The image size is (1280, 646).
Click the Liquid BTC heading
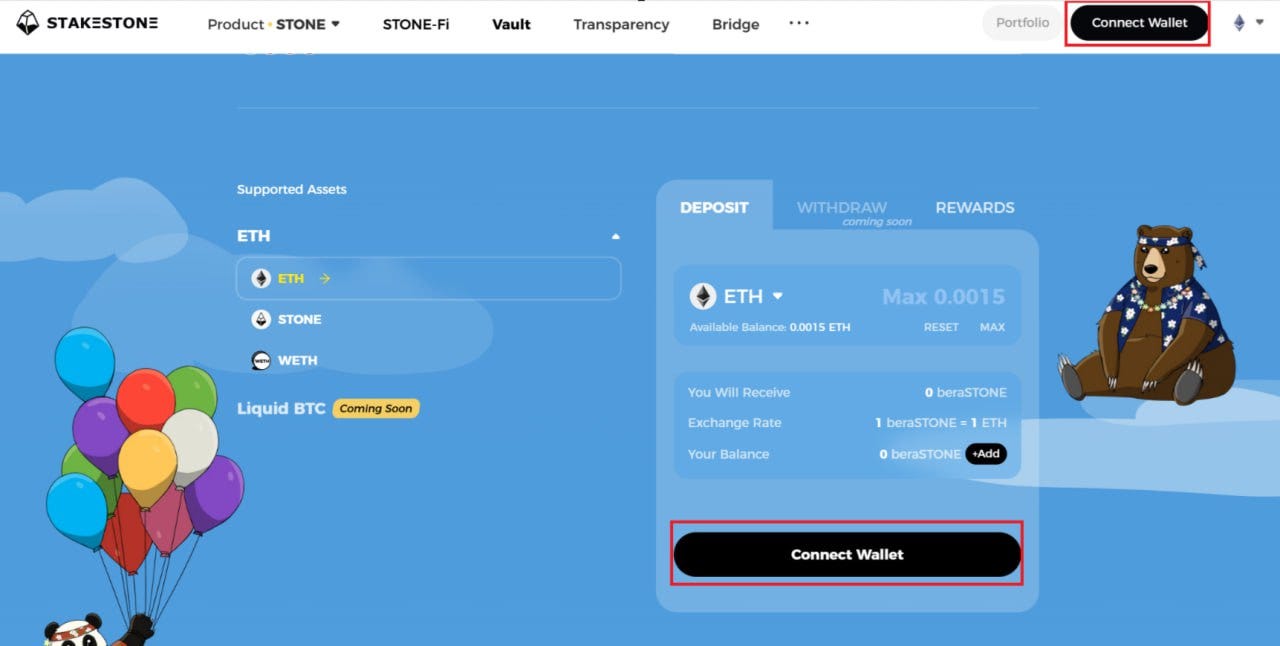[x=281, y=408]
